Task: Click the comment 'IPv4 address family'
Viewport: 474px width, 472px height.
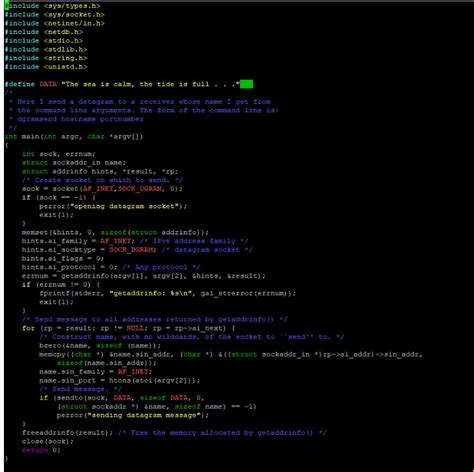Action: (194, 241)
